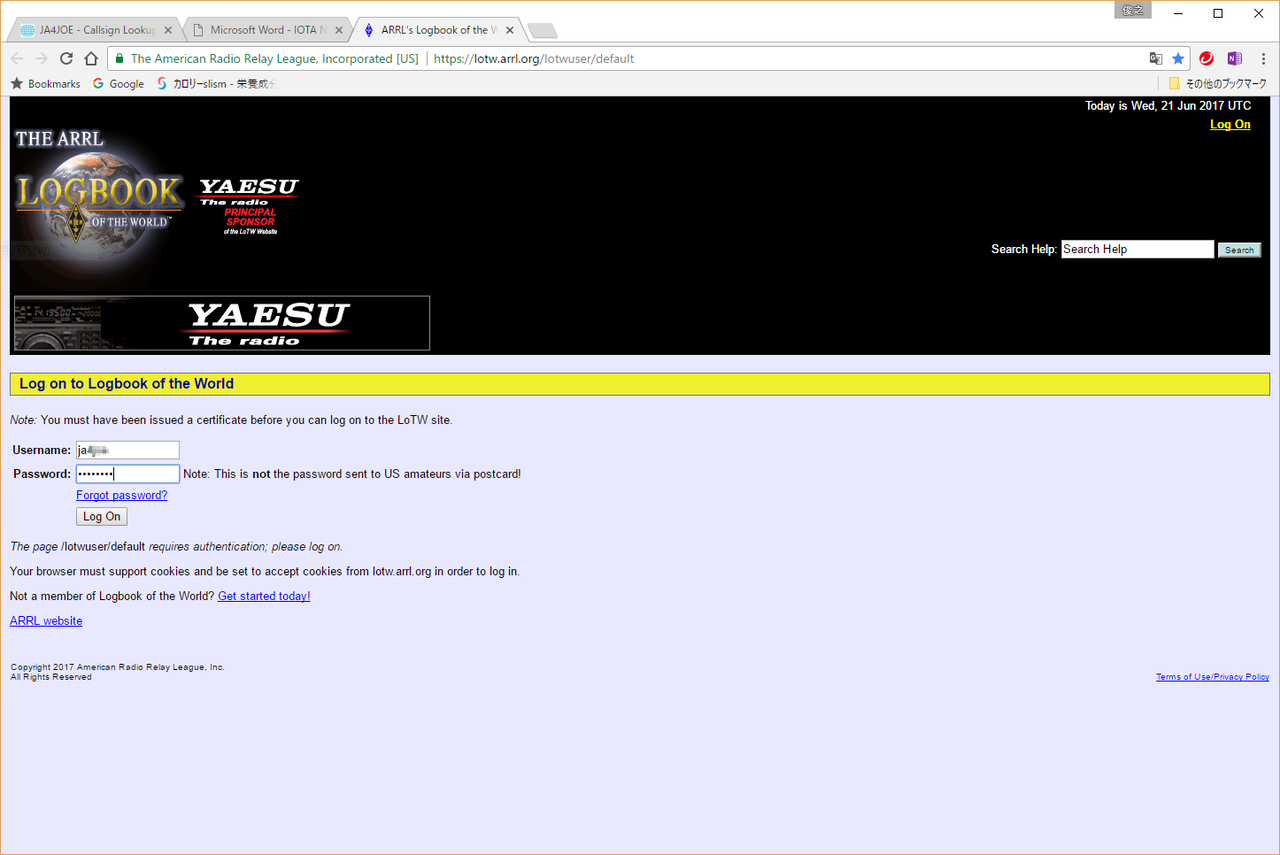
Task: View site security padlock information
Action: click(x=119, y=59)
